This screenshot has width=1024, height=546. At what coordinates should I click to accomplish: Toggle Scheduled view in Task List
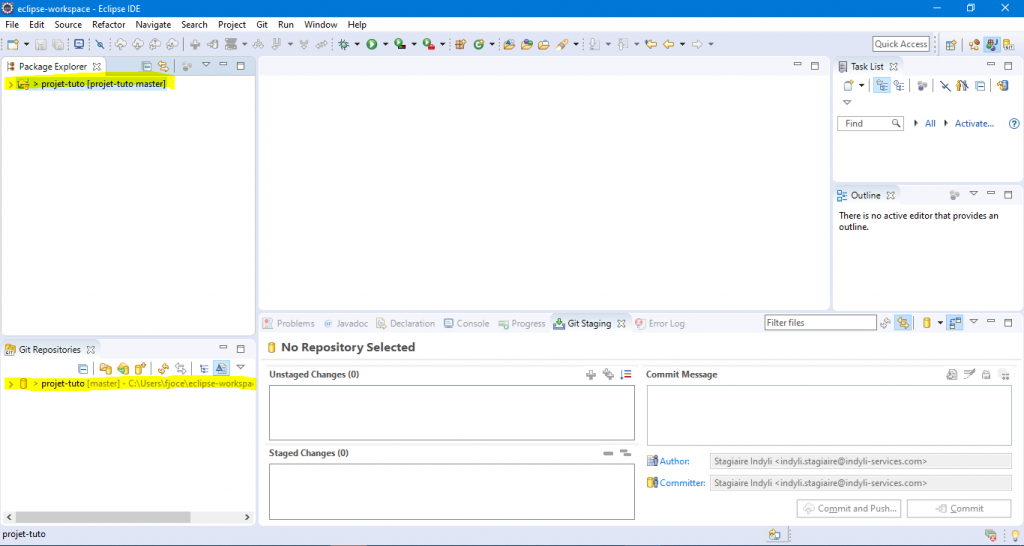coord(899,86)
